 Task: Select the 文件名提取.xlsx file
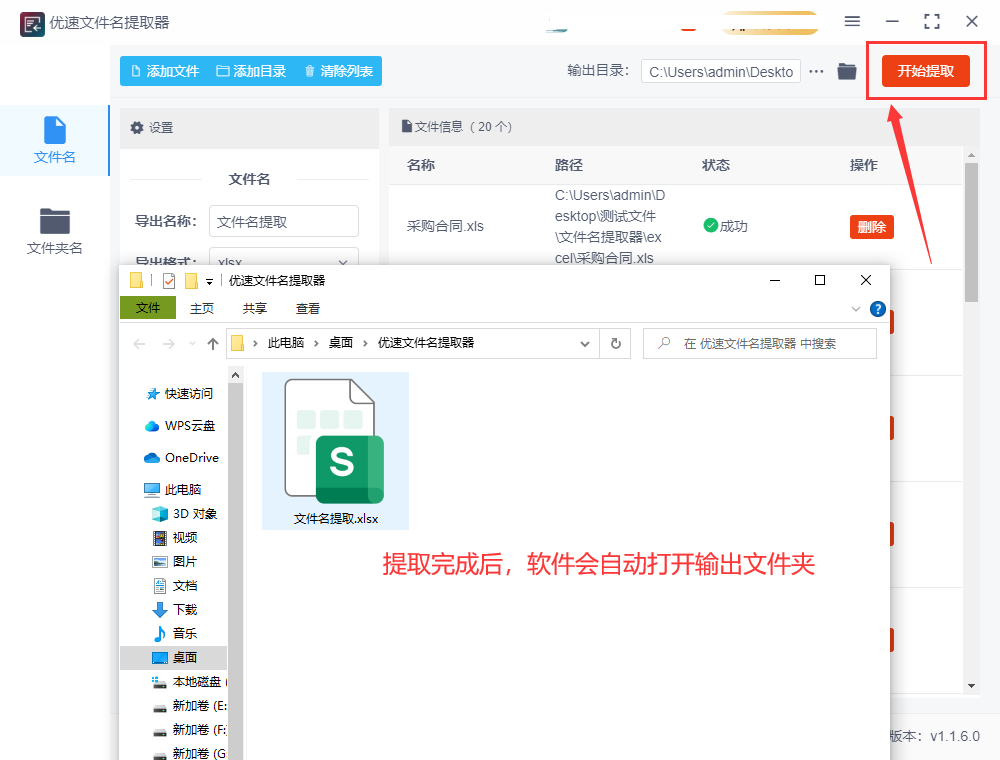[x=335, y=450]
